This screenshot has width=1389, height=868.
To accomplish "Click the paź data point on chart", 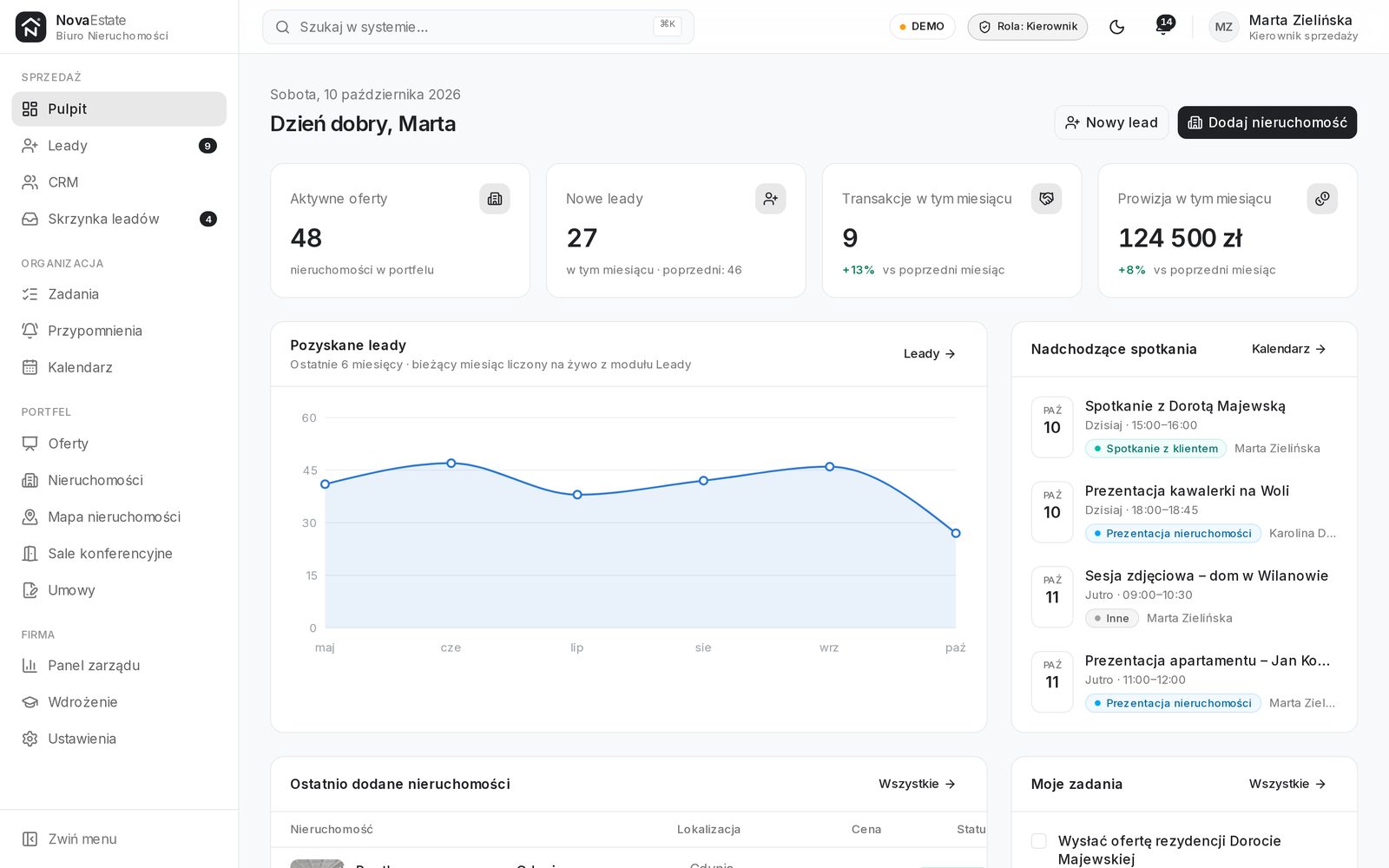I will [956, 533].
